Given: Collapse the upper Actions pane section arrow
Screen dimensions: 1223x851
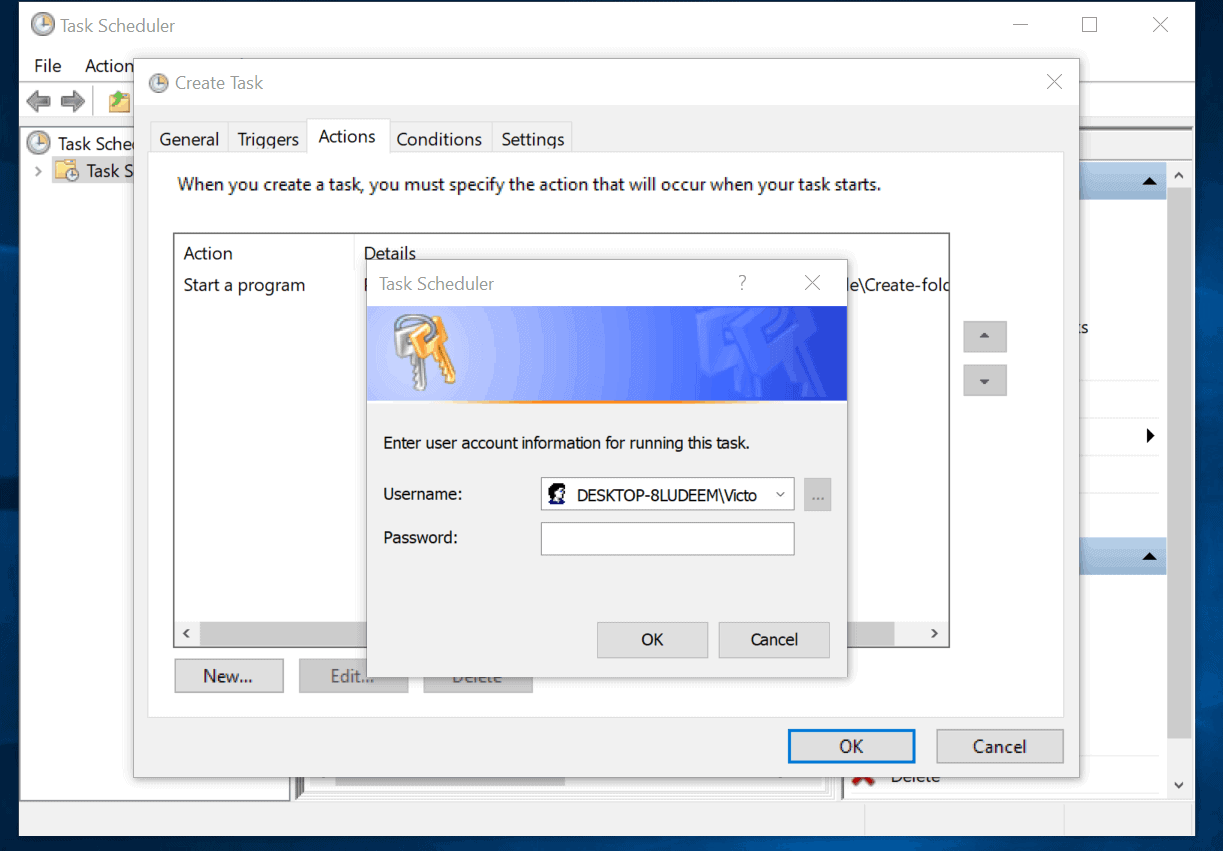Looking at the screenshot, I should [1149, 181].
